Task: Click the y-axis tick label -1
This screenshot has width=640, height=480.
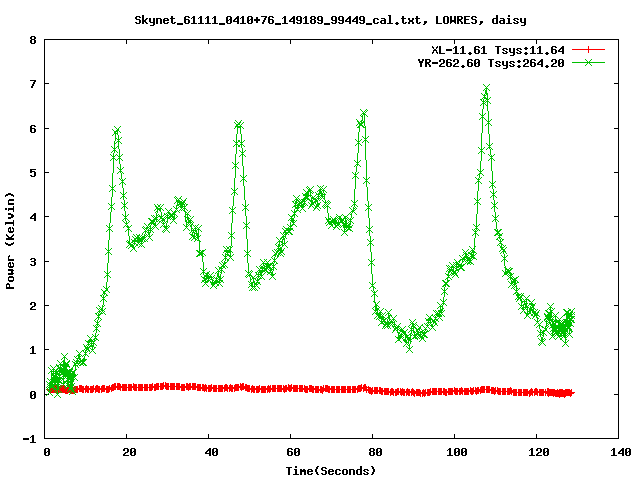Action: click(30, 439)
